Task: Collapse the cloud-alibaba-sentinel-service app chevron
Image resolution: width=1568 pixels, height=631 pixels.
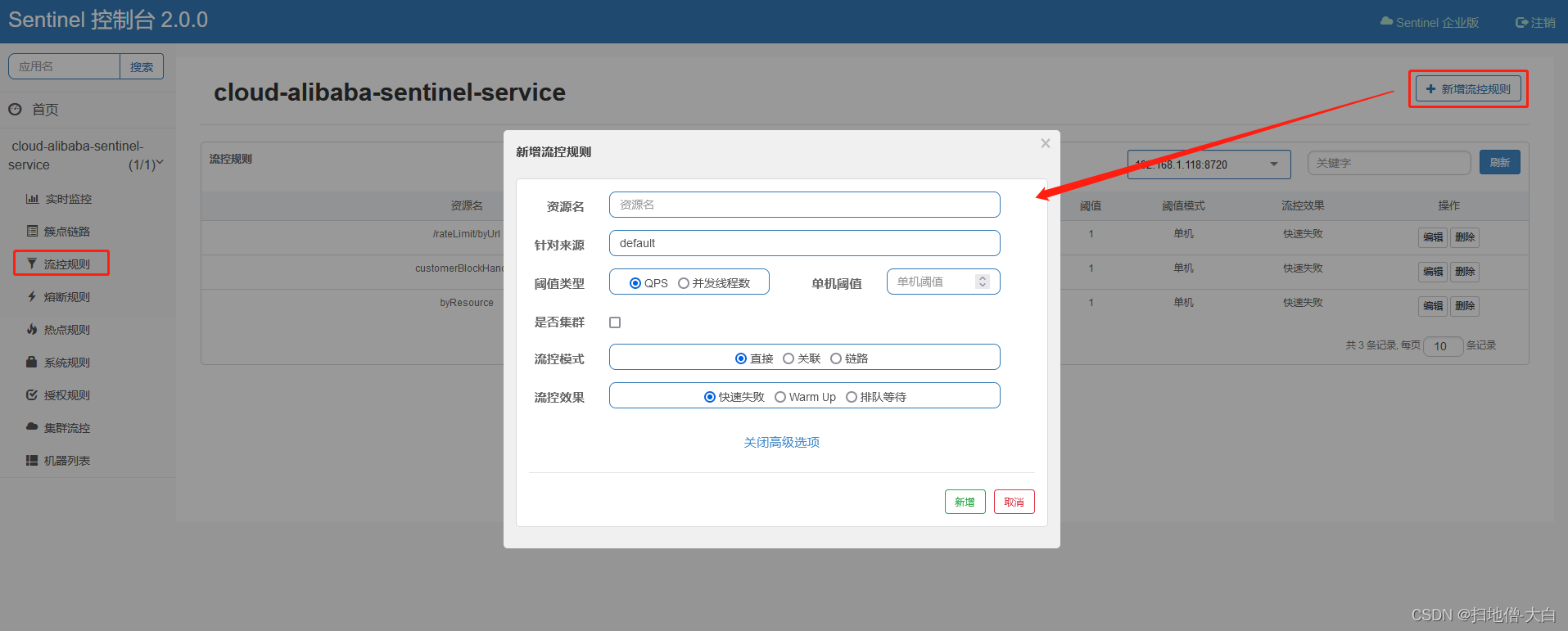Action: coord(160,163)
